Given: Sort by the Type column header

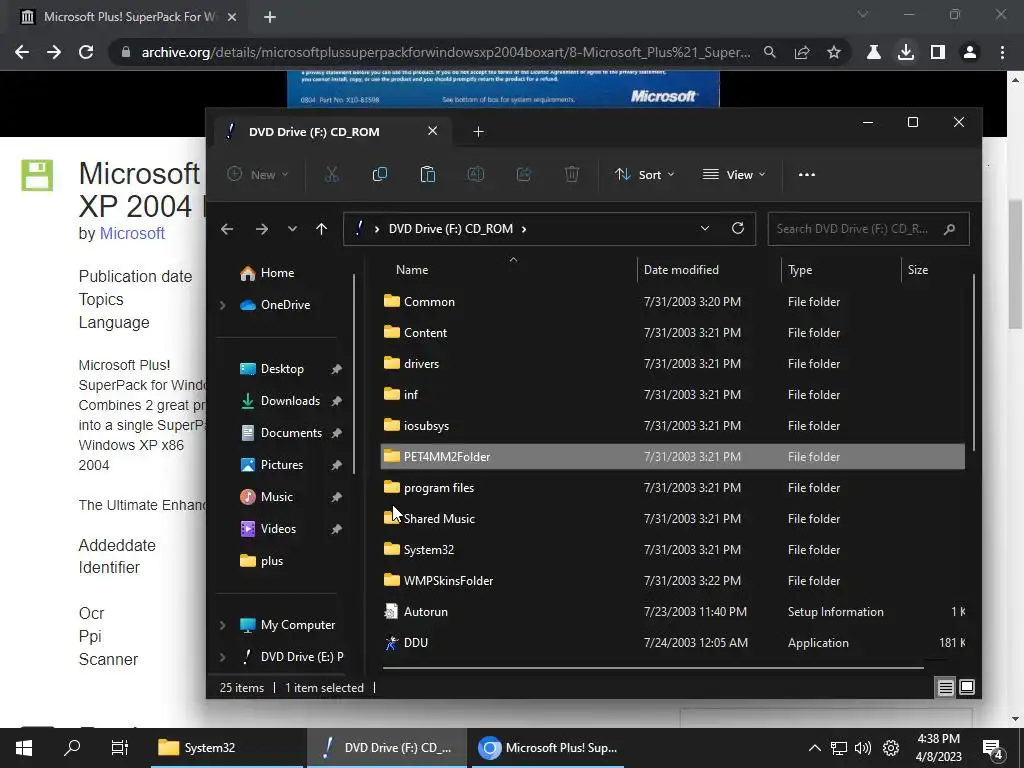Looking at the screenshot, I should pos(800,270).
